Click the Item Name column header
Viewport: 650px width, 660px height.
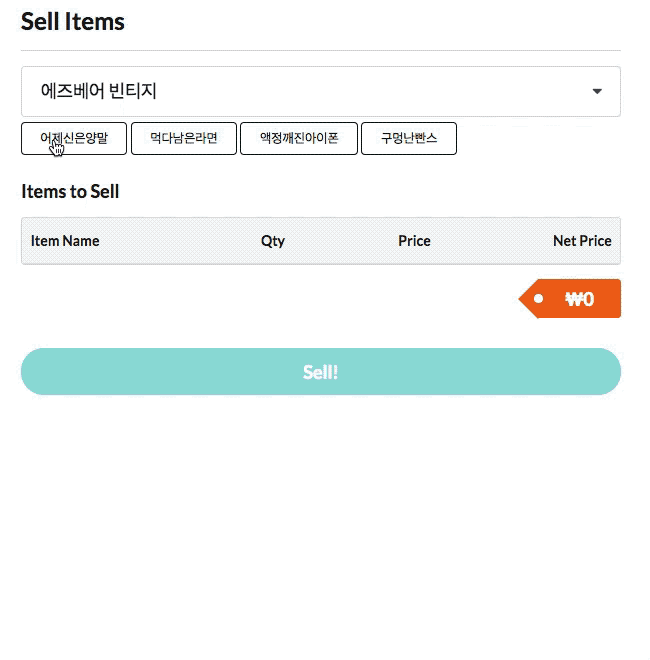[x=65, y=241]
